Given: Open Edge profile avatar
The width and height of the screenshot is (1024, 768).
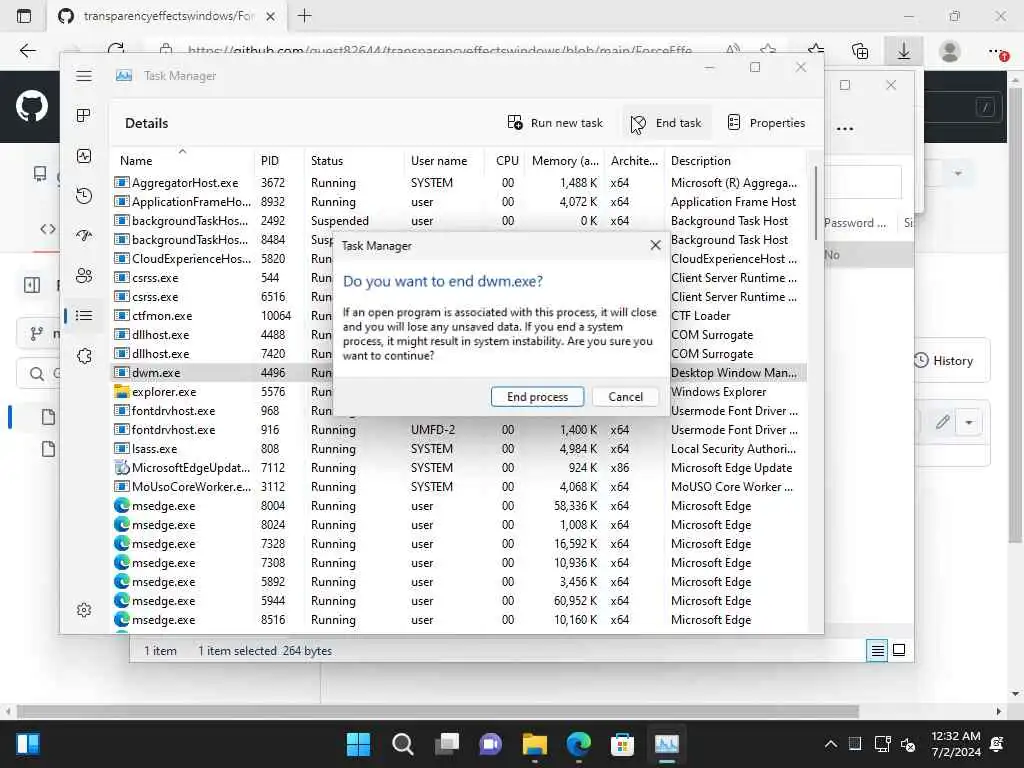Looking at the screenshot, I should point(949,51).
